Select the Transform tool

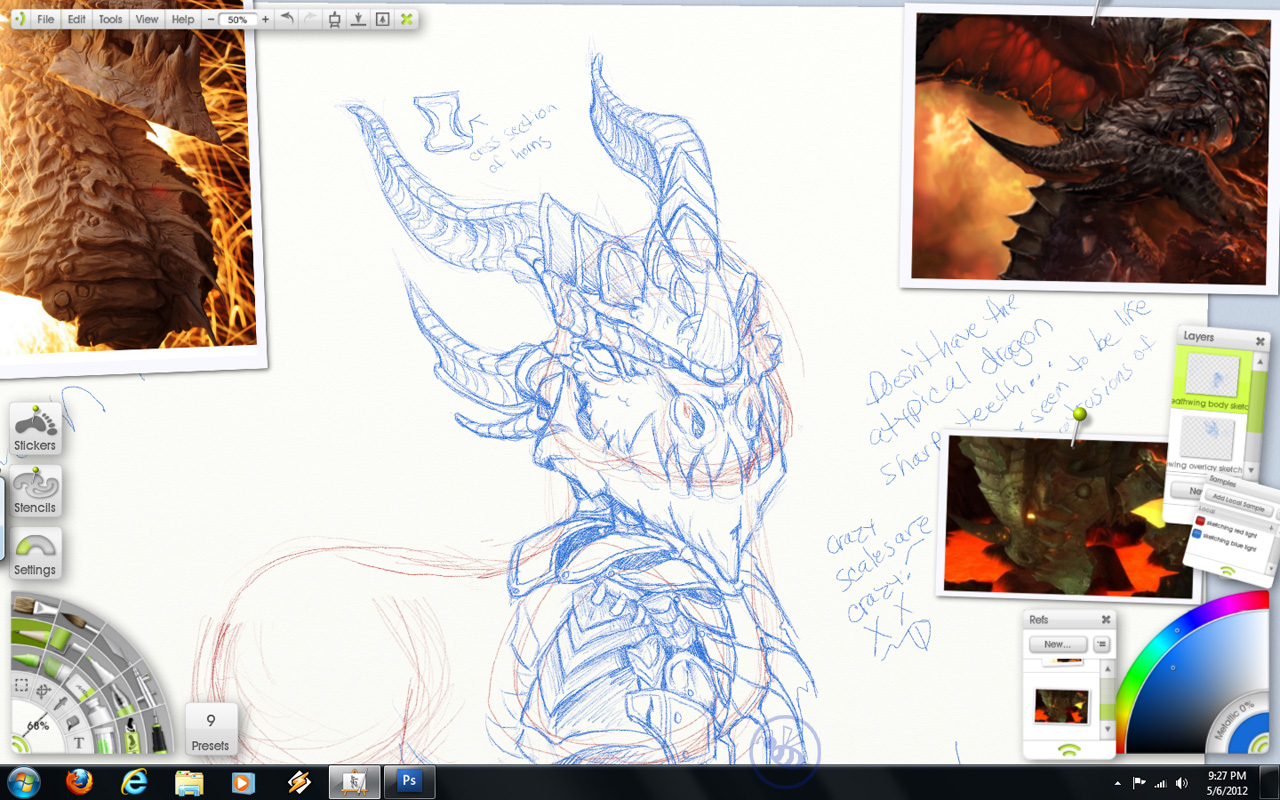(43, 690)
